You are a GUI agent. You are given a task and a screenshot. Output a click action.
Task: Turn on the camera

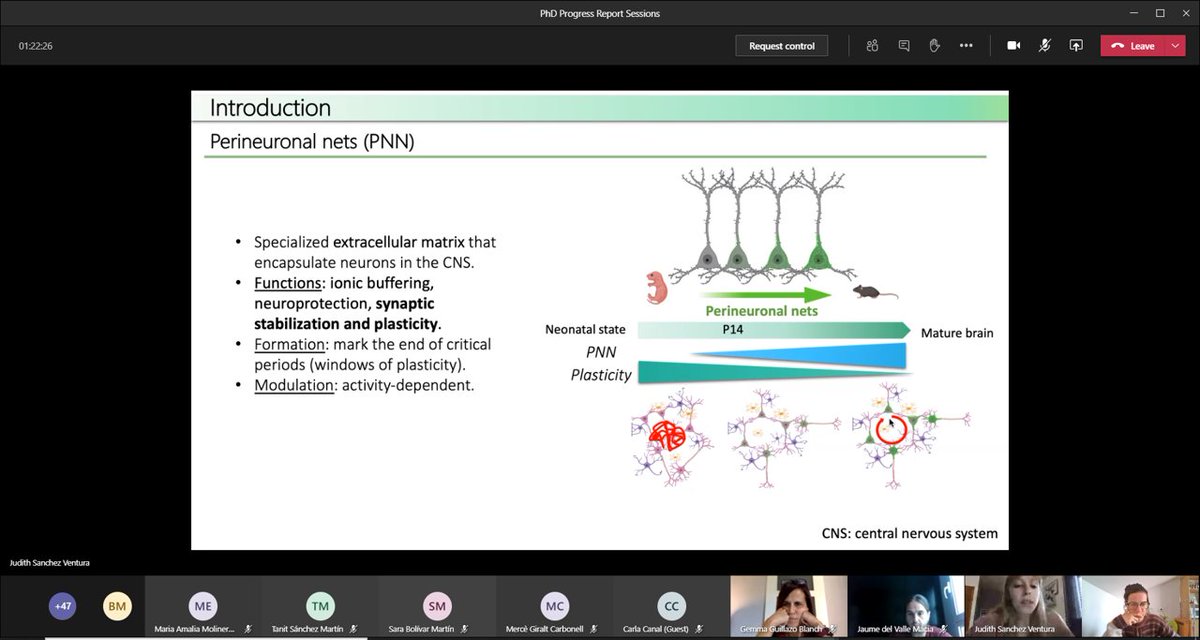pos(1014,46)
